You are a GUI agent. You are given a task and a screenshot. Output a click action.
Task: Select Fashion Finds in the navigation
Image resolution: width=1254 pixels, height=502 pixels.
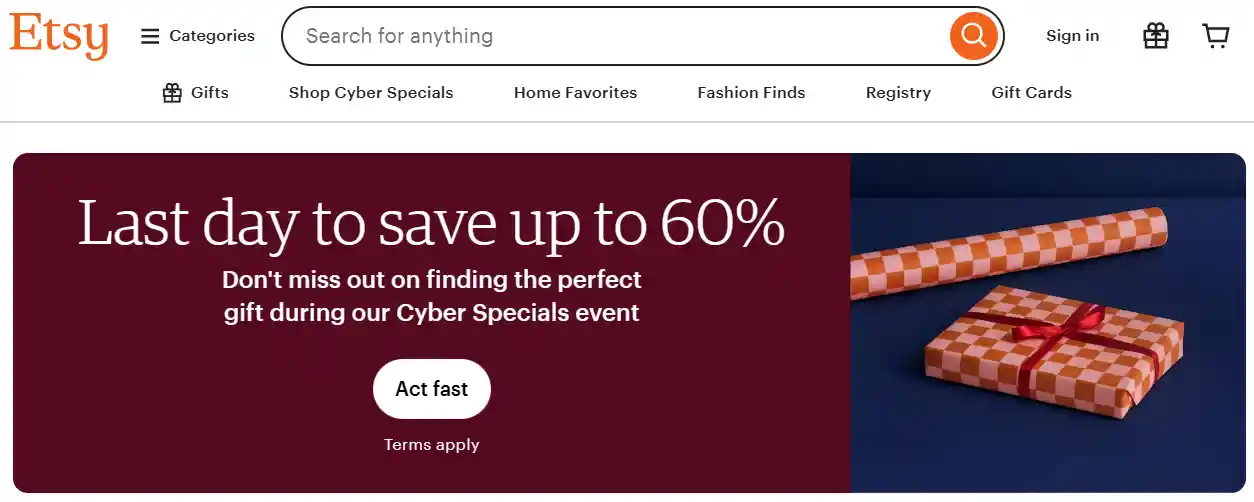point(751,93)
